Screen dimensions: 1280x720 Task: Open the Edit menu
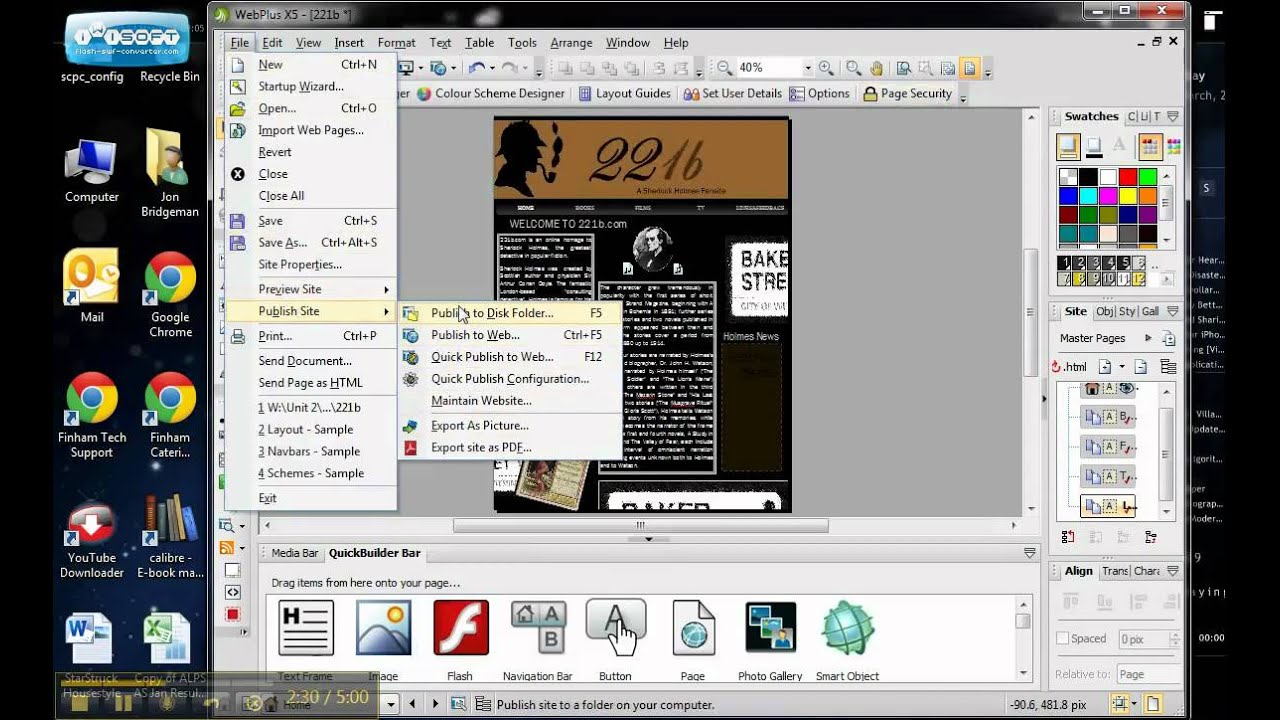coord(272,43)
